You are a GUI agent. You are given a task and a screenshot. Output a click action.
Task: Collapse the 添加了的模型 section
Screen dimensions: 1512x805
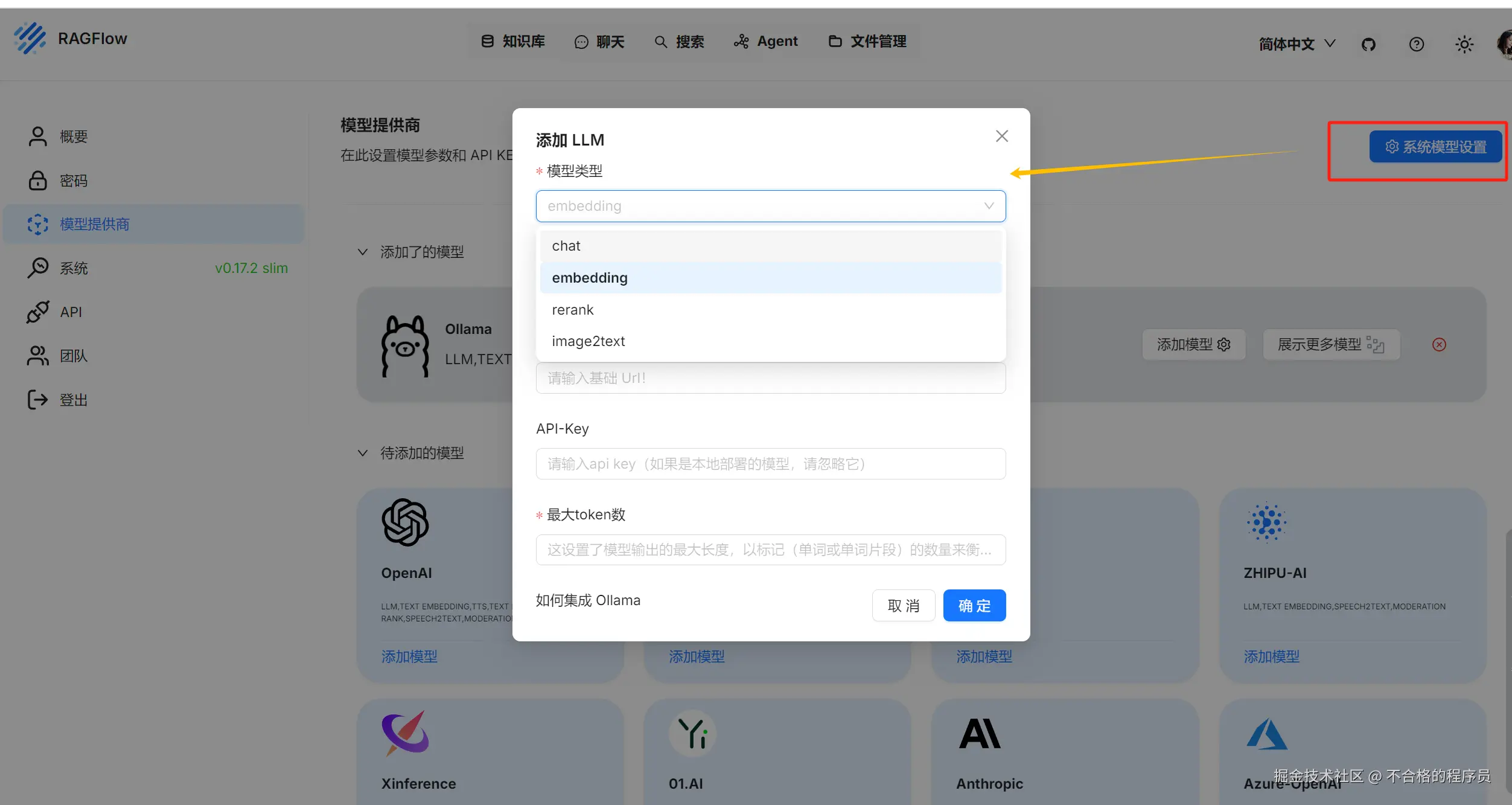[x=363, y=252]
